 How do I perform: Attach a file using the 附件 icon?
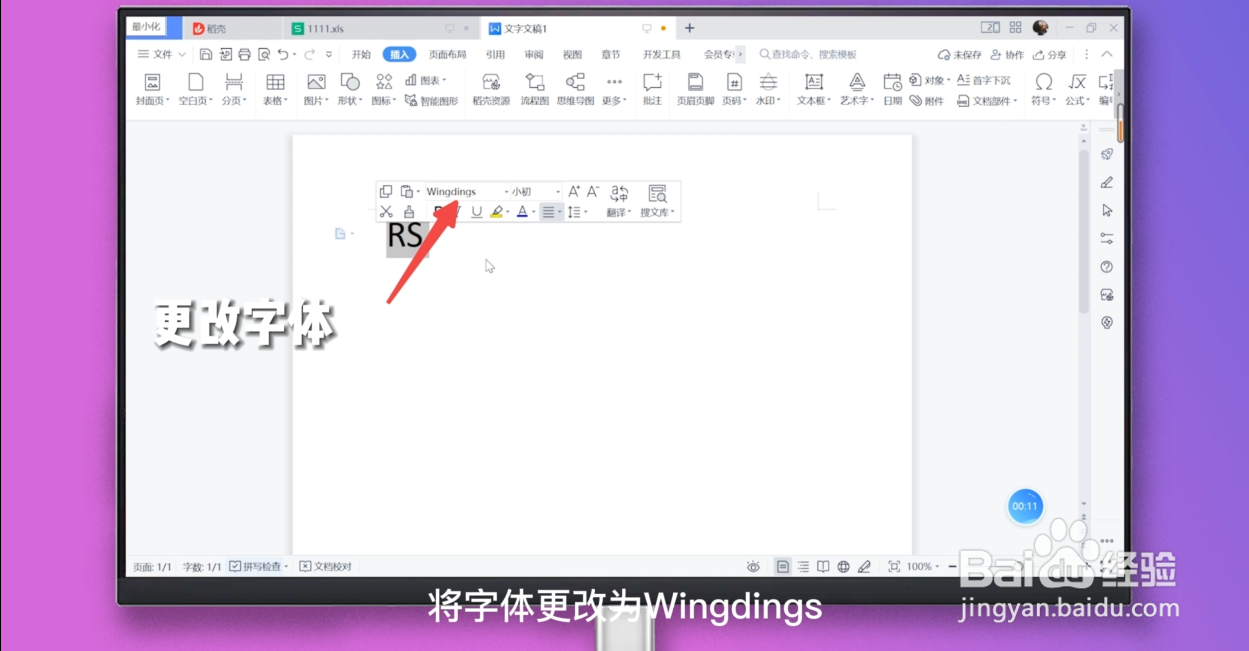click(925, 100)
